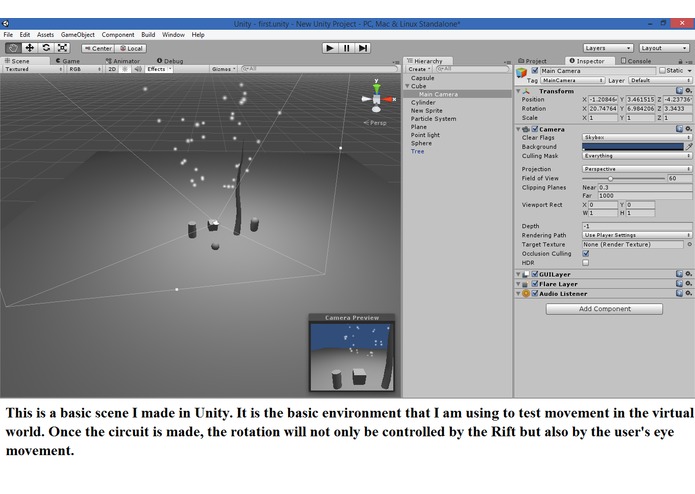
Task: Click Position X value field
Action: [603, 100]
